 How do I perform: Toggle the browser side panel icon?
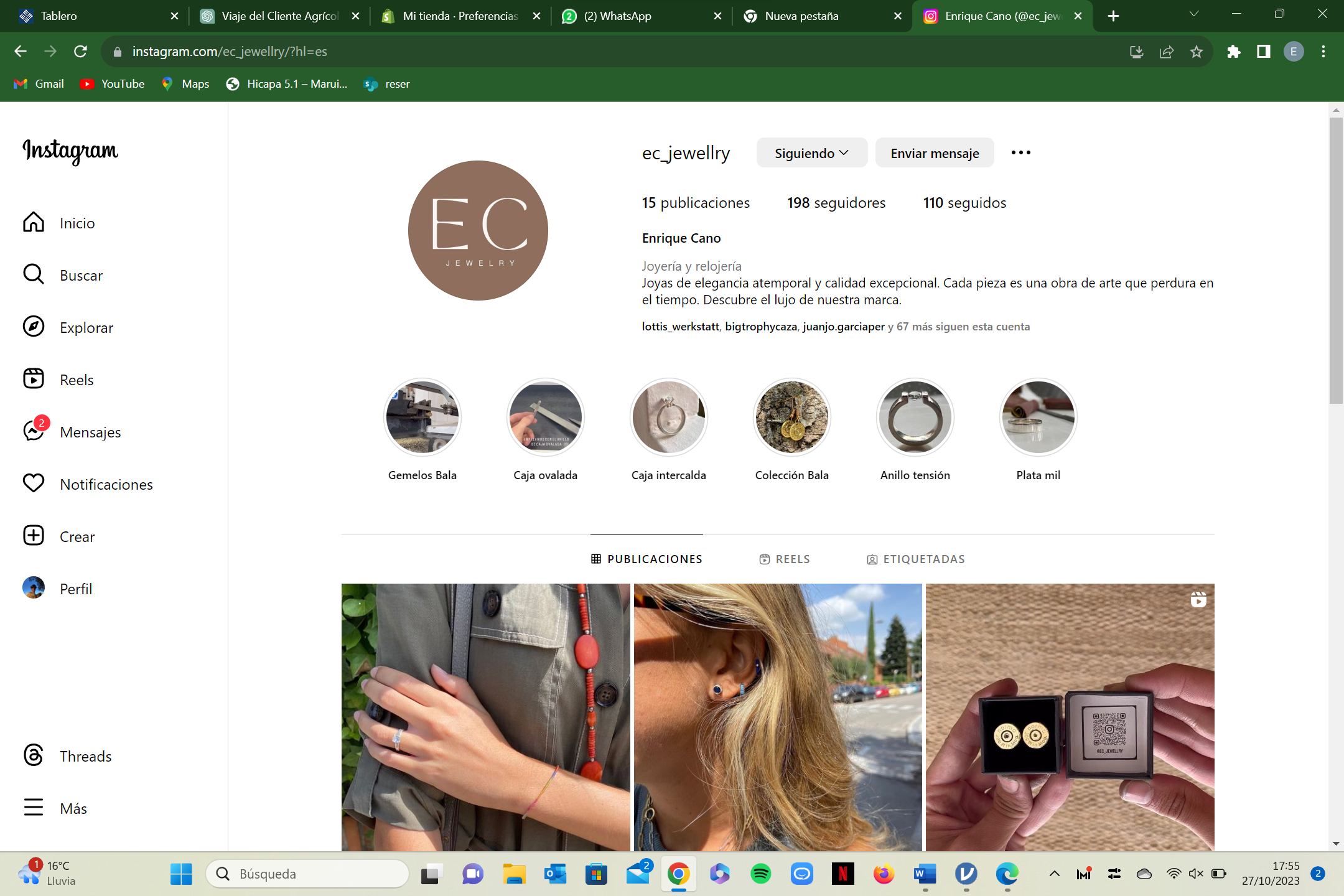[1263, 52]
